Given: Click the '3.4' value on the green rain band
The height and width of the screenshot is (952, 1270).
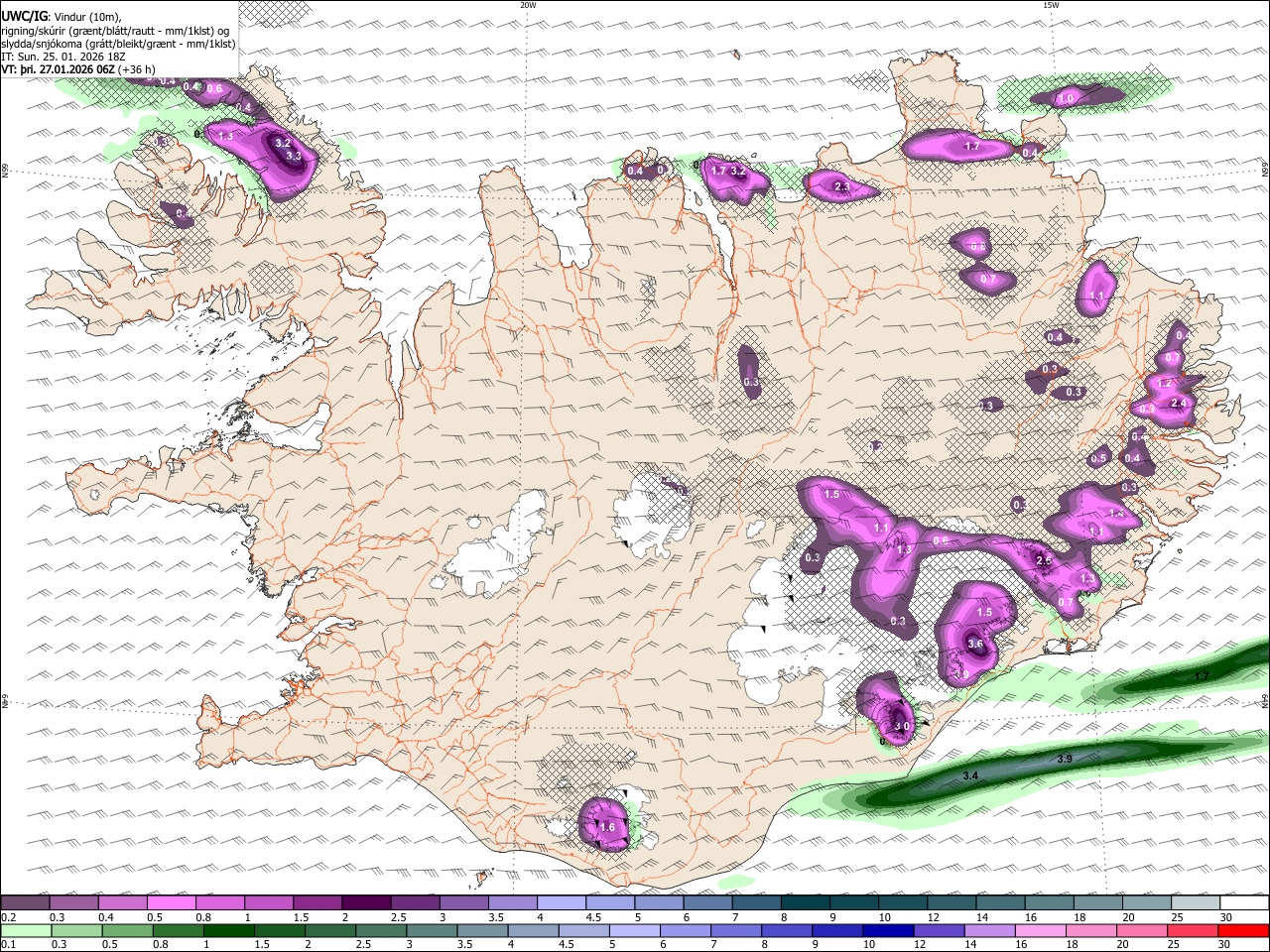Looking at the screenshot, I should [x=970, y=774].
